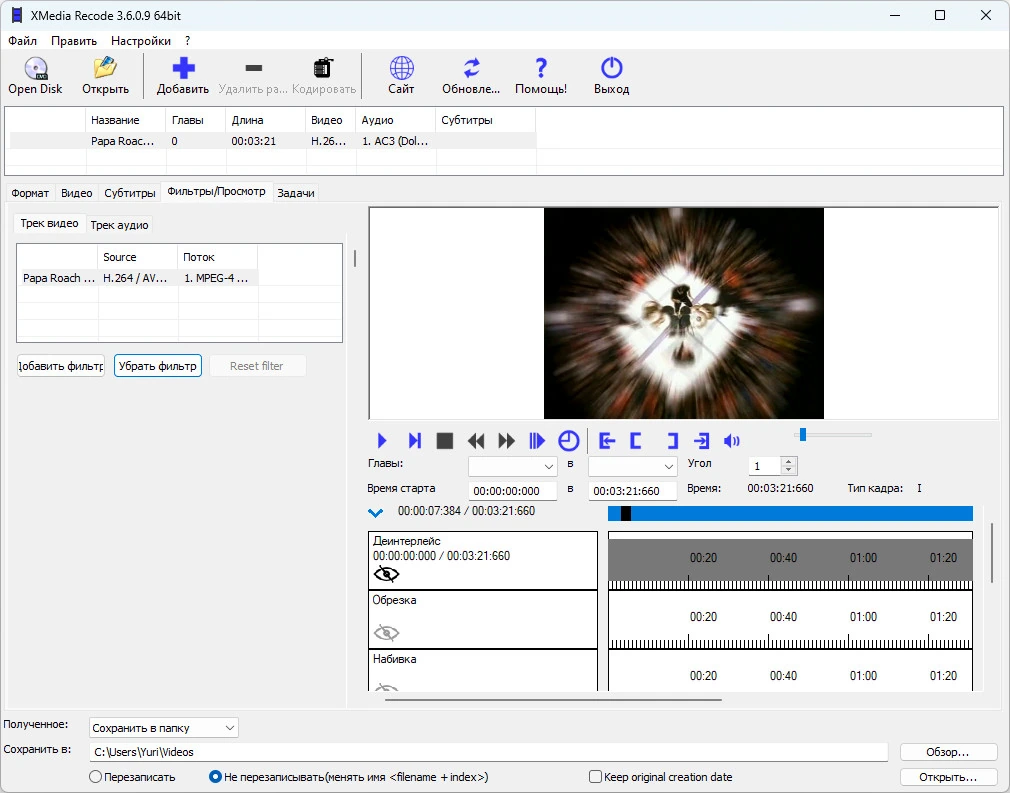Viewport: 1010px width, 793px height.
Task: Set start marker with left bracket icon
Action: 636,441
